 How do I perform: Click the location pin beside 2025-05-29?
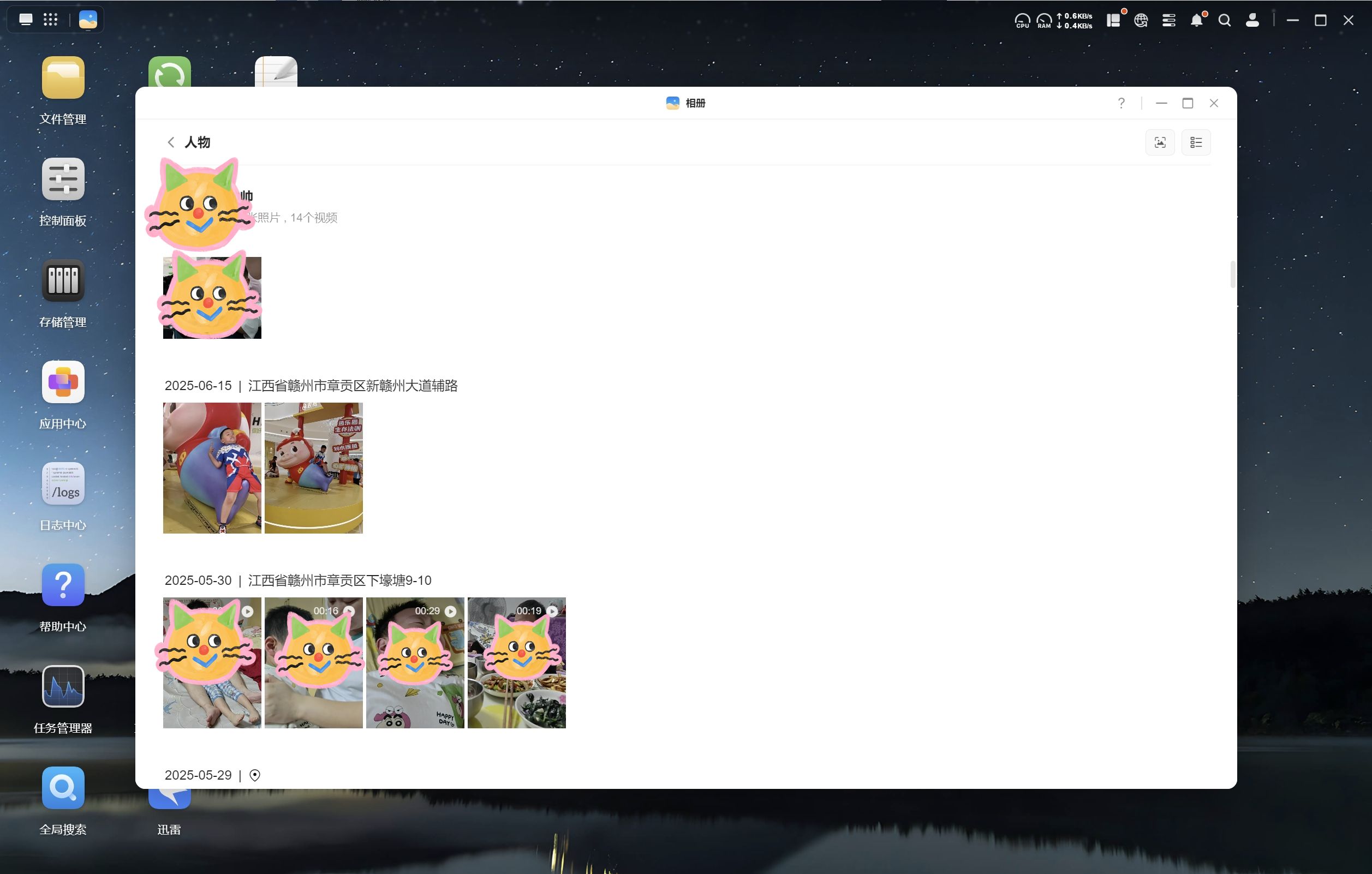point(255,775)
